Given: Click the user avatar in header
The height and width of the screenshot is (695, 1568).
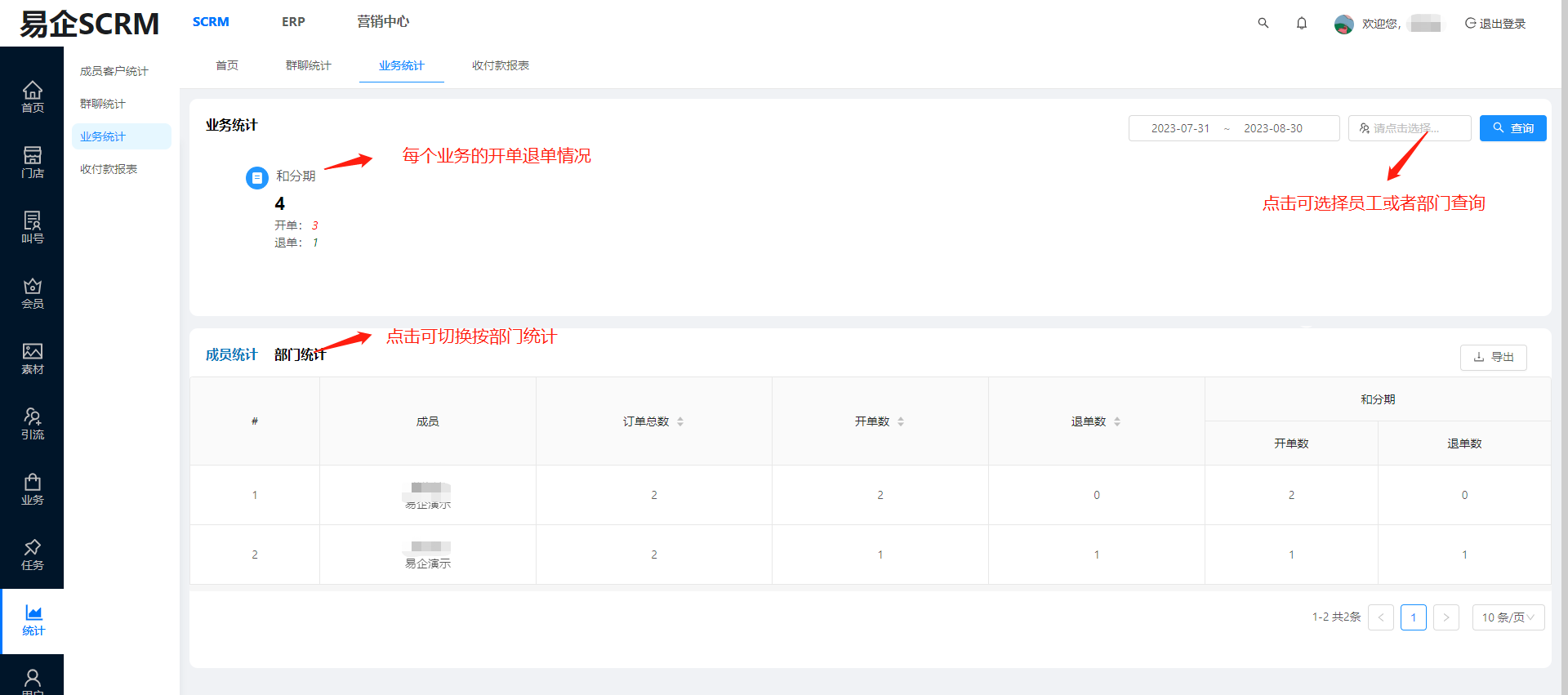Looking at the screenshot, I should click(1343, 24).
